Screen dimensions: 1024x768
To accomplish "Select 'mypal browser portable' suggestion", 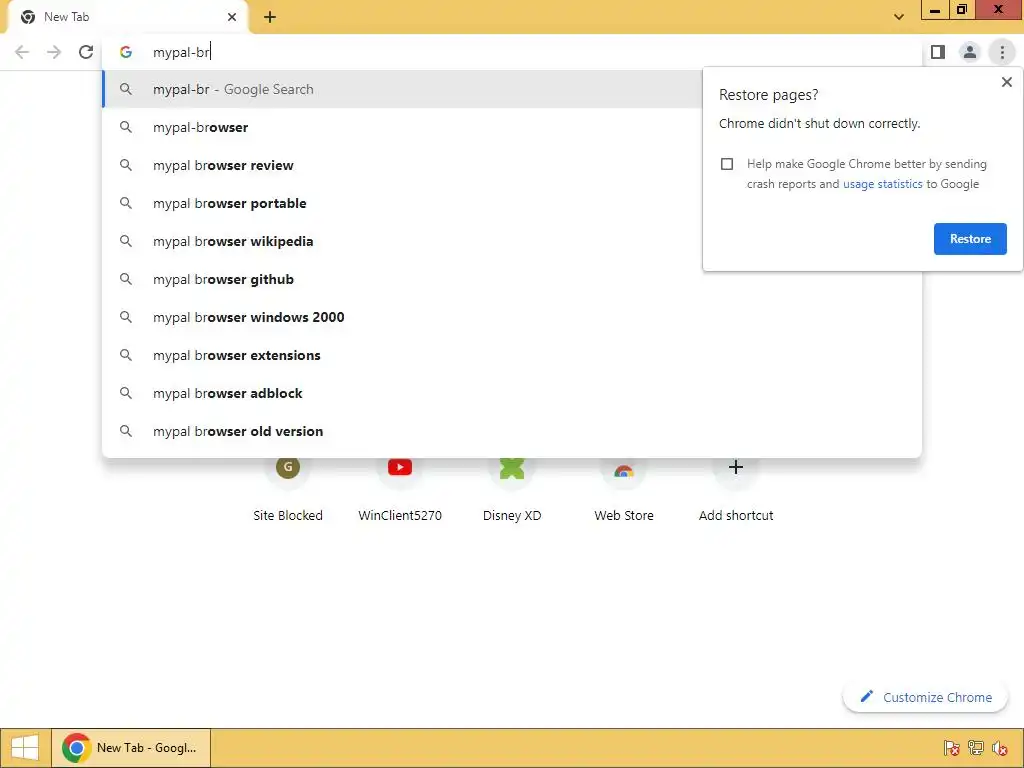I will coord(402,203).
